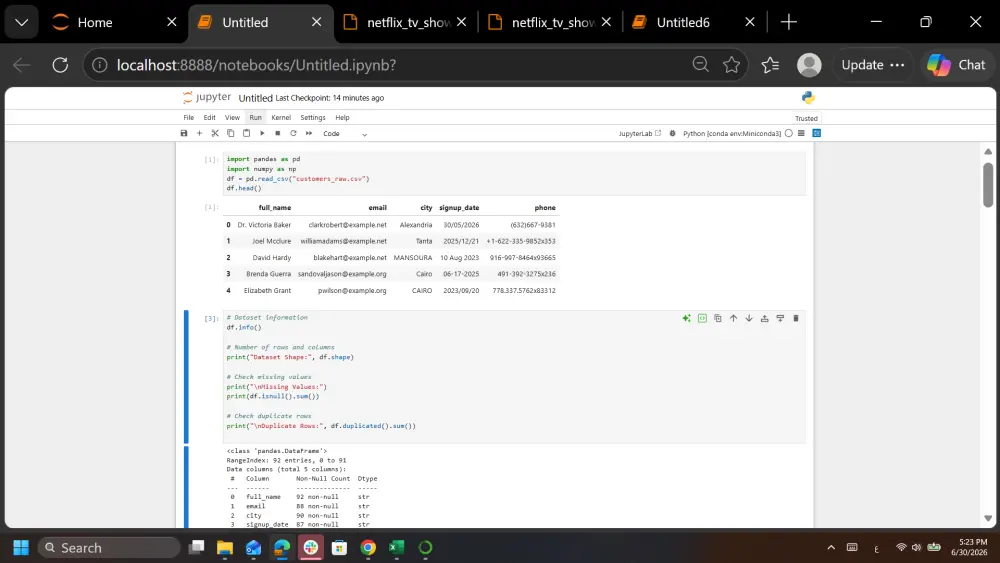The height and width of the screenshot is (563, 1000).
Task: Click the email column header
Action: pos(377,208)
